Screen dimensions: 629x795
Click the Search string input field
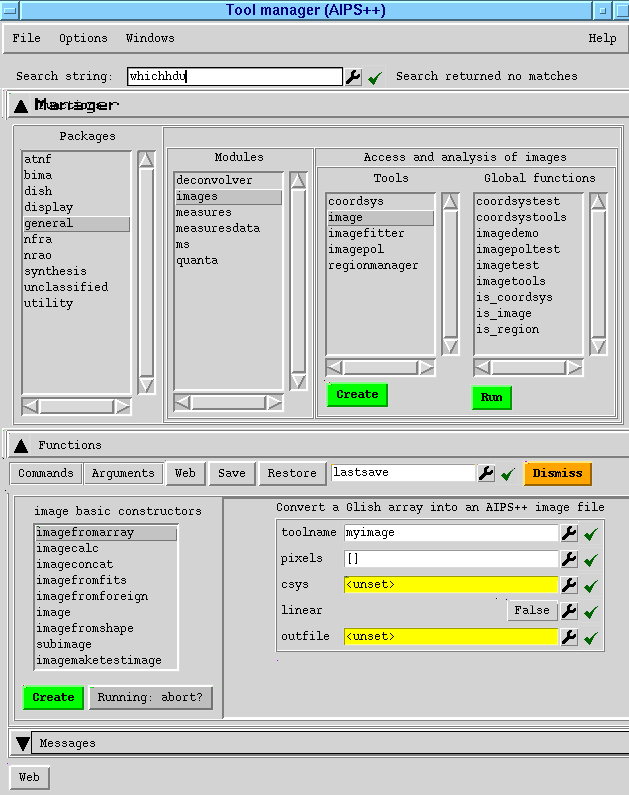pyautogui.click(x=235, y=77)
